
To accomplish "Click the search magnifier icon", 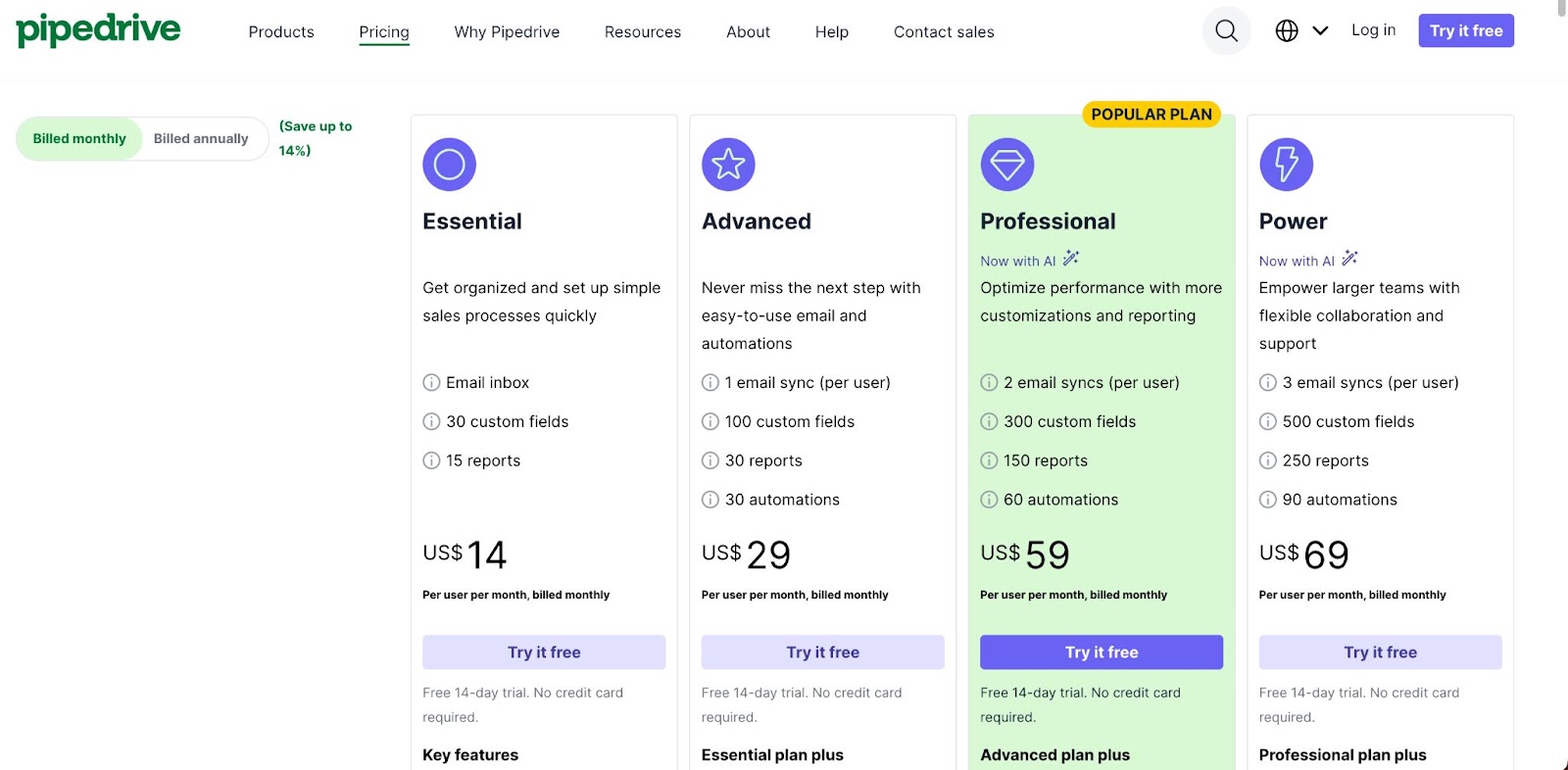I will (1226, 31).
